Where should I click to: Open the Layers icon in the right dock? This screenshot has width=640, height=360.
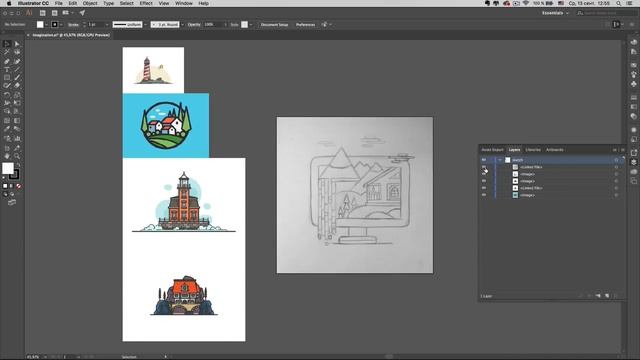[x=633, y=162]
